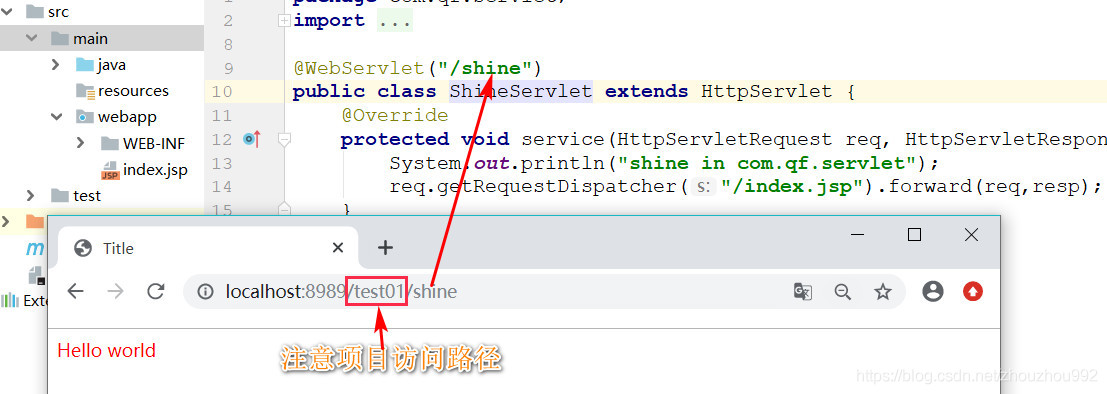Open the Chrome profile avatar icon
Viewport: 1107px width, 394px height.
tap(933, 292)
